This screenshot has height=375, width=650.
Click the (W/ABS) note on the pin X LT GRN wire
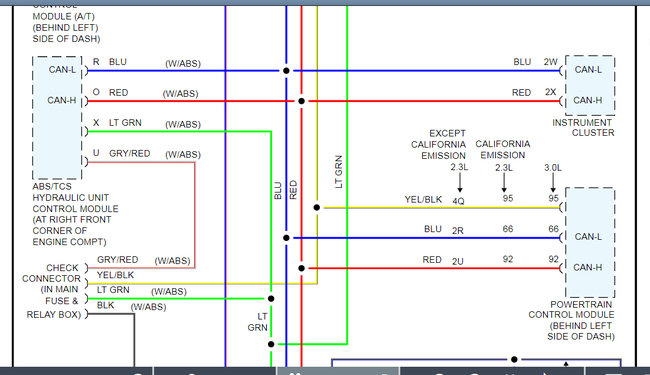coord(183,124)
